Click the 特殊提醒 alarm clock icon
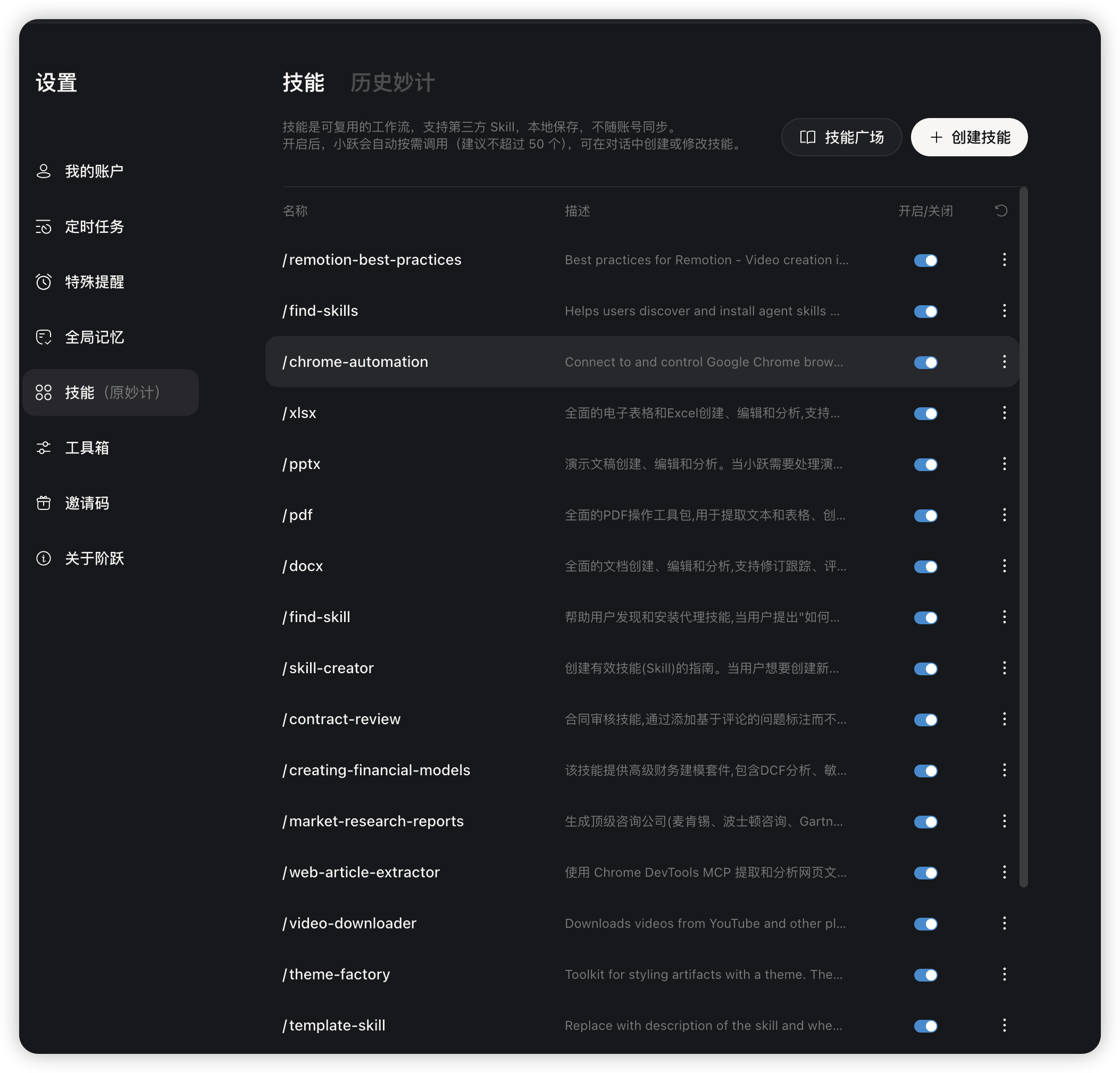 pyautogui.click(x=44, y=282)
